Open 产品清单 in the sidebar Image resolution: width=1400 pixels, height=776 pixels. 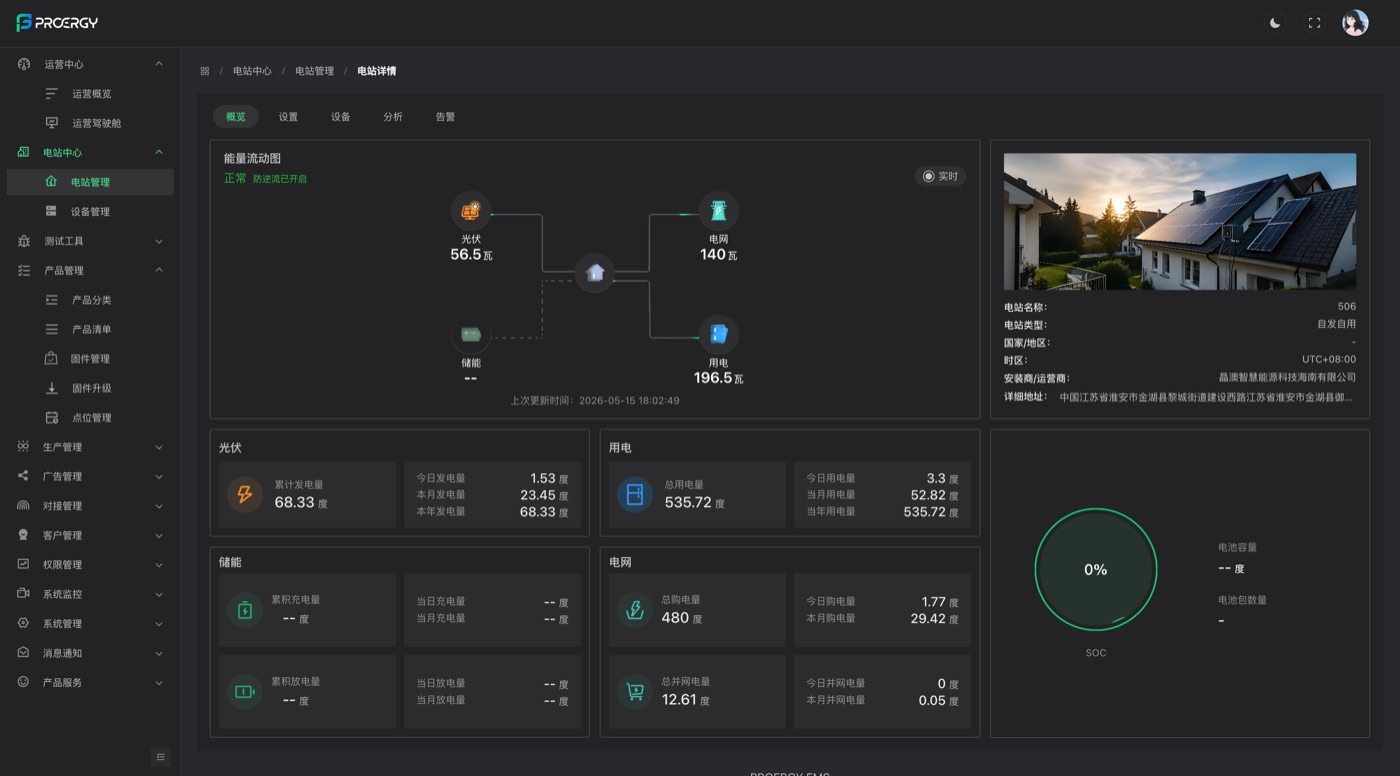90,329
